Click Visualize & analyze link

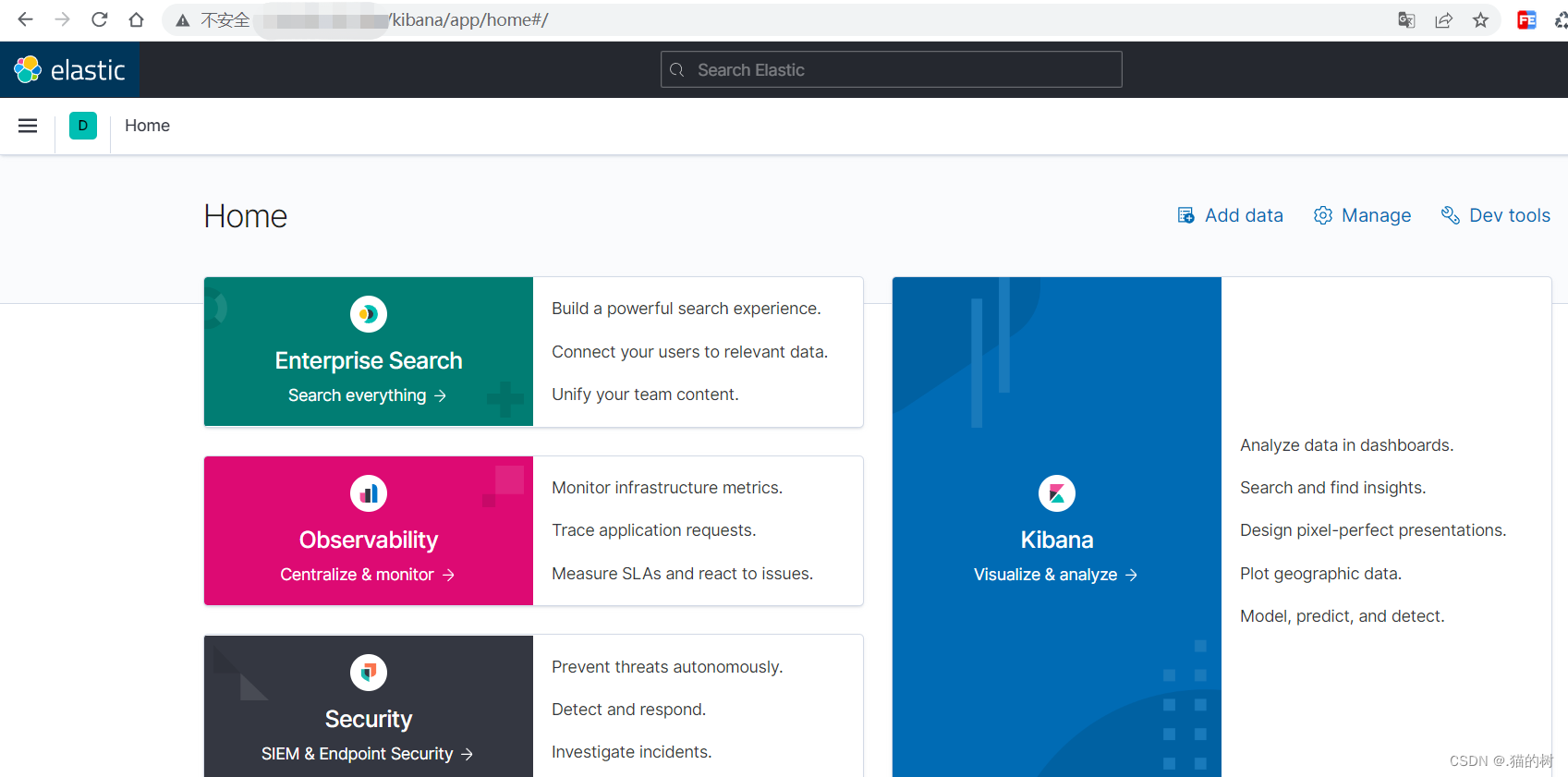tap(1056, 575)
